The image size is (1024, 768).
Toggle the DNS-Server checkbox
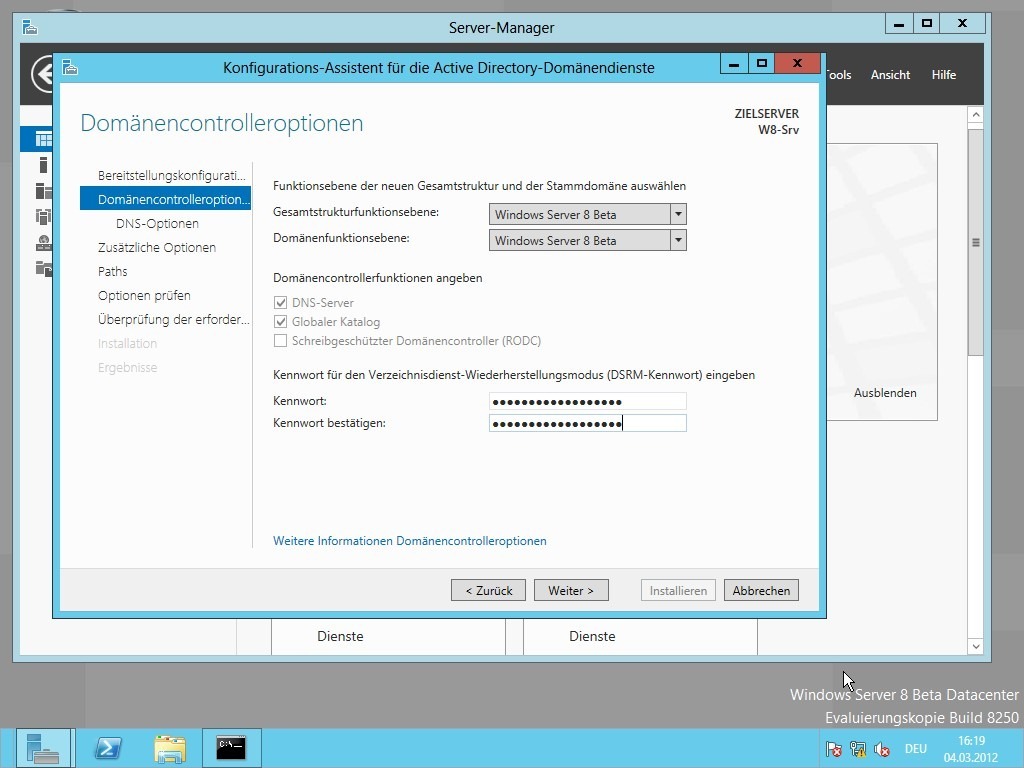tap(280, 302)
